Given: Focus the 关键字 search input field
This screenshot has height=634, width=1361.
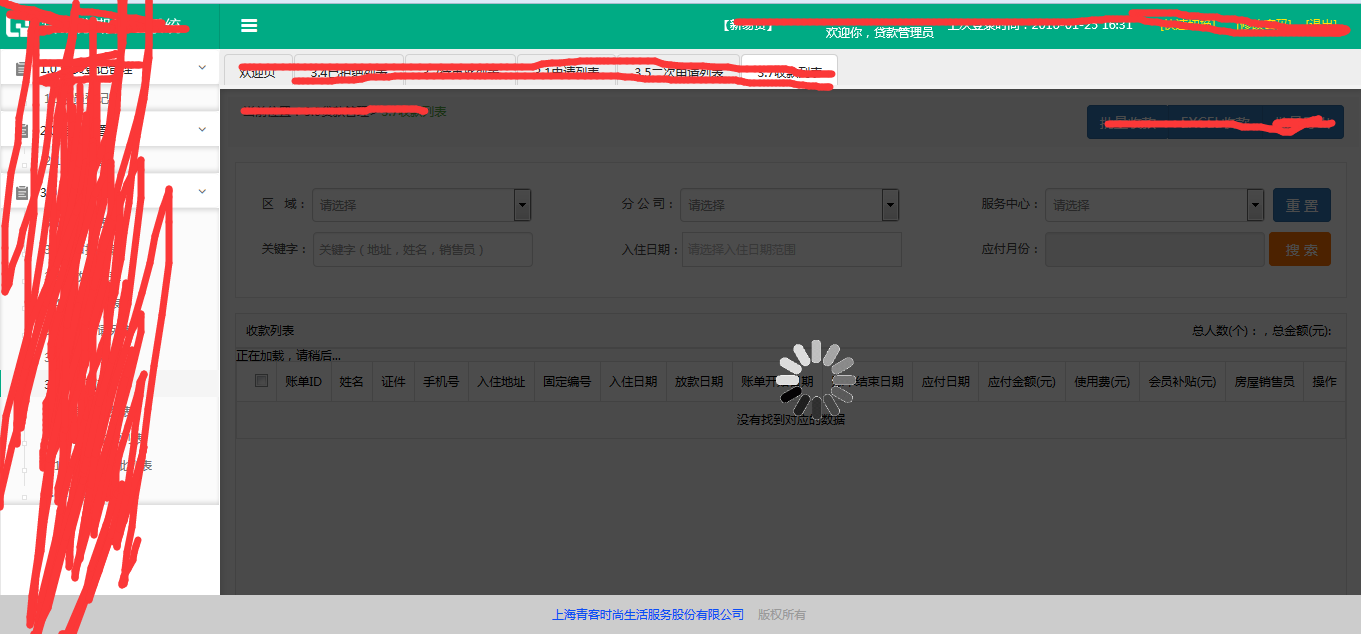Looking at the screenshot, I should point(423,250).
